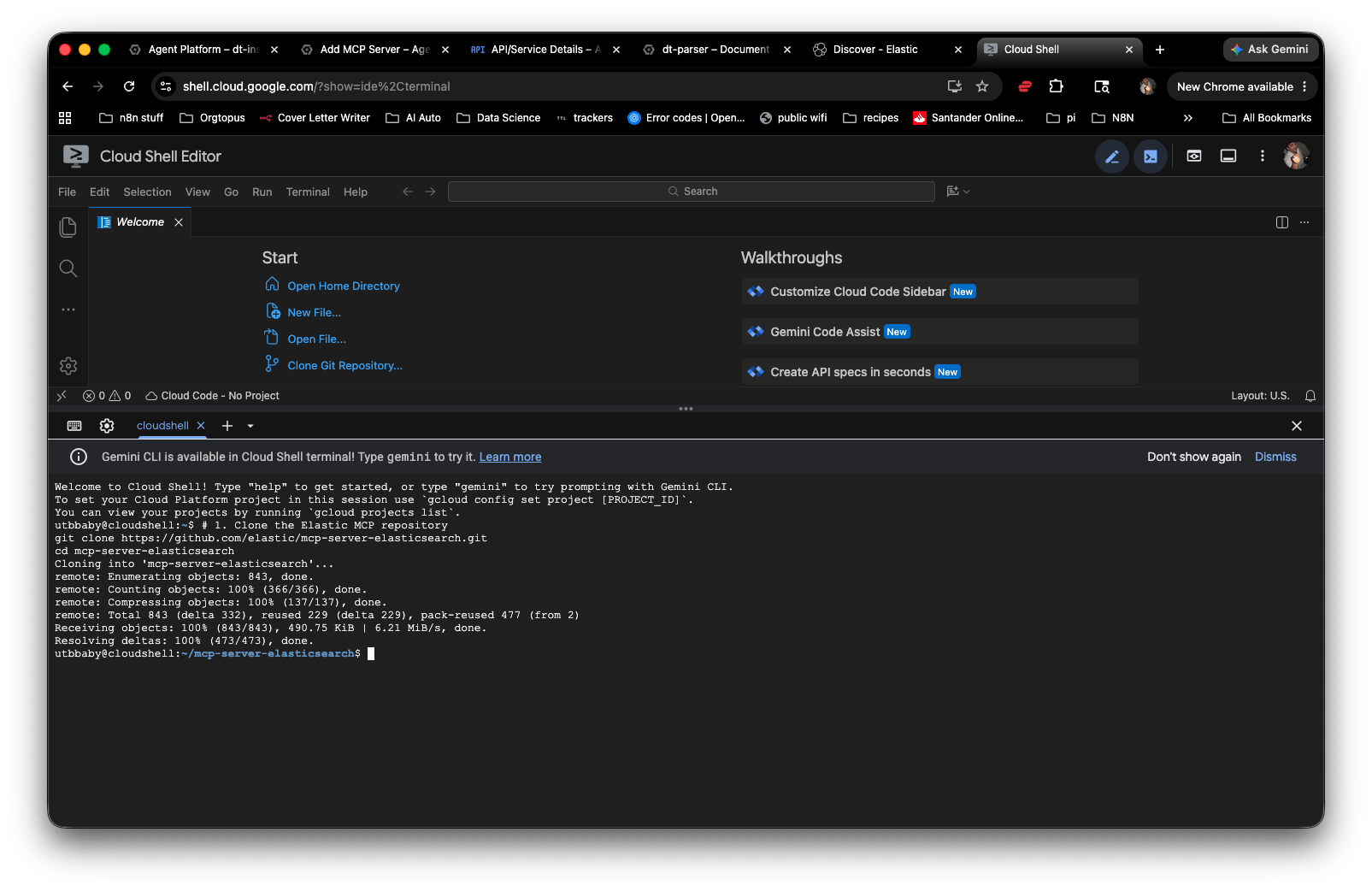Click the Google account avatar in Cloud Shell

[1296, 156]
